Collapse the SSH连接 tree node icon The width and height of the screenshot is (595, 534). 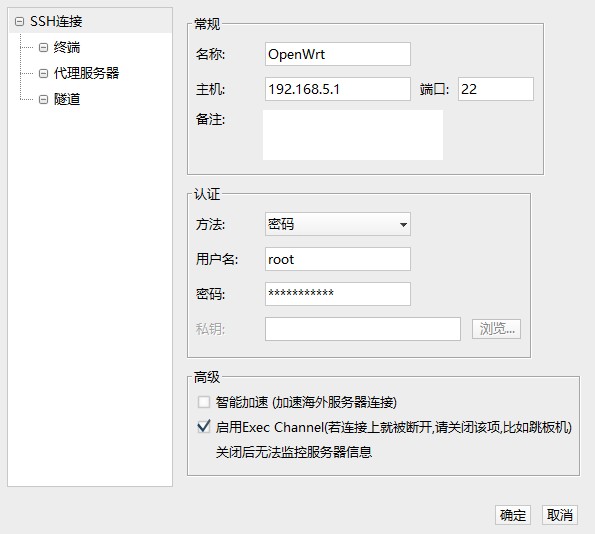(x=19, y=22)
